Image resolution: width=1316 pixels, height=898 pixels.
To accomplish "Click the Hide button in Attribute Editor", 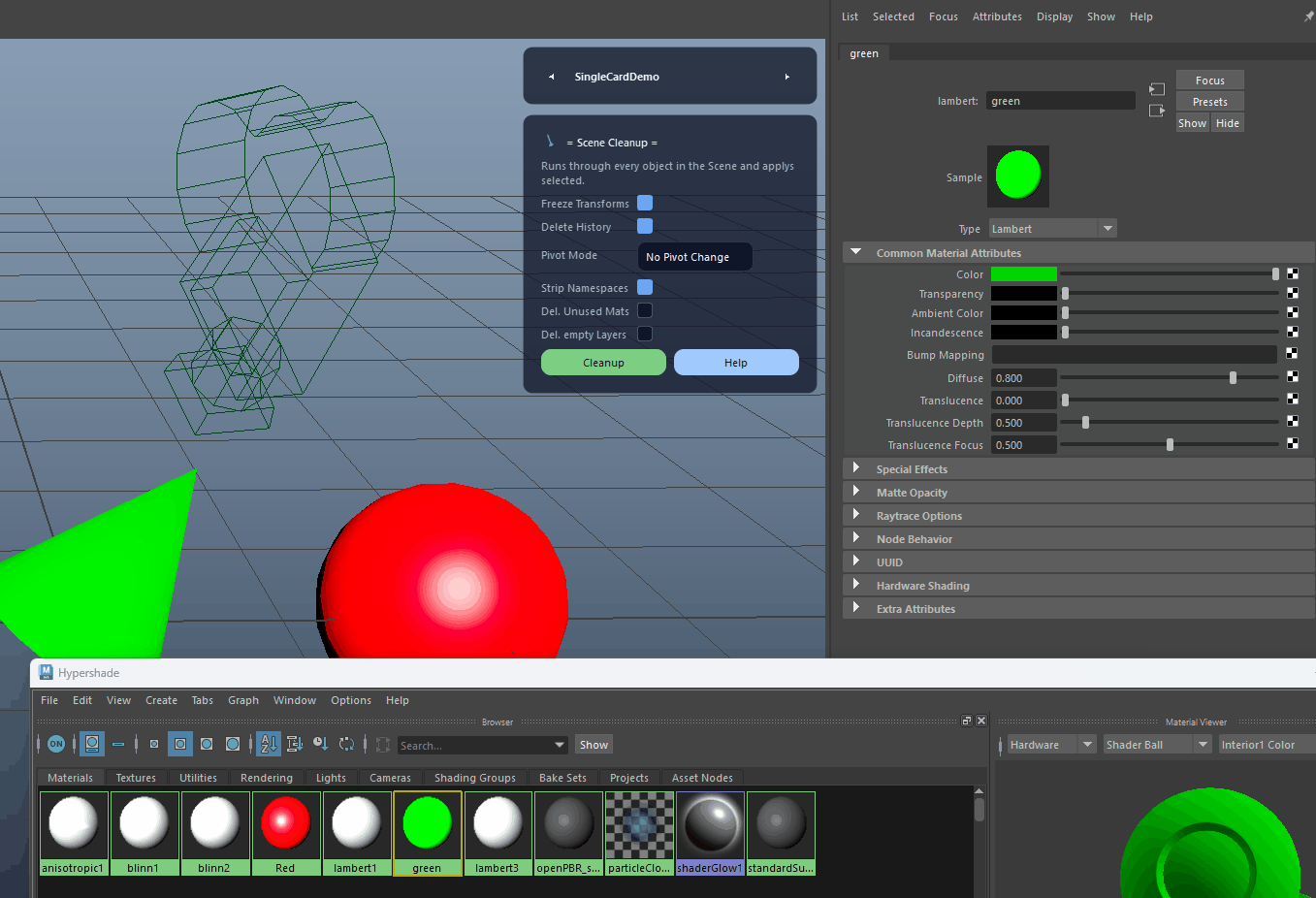I will (1228, 123).
